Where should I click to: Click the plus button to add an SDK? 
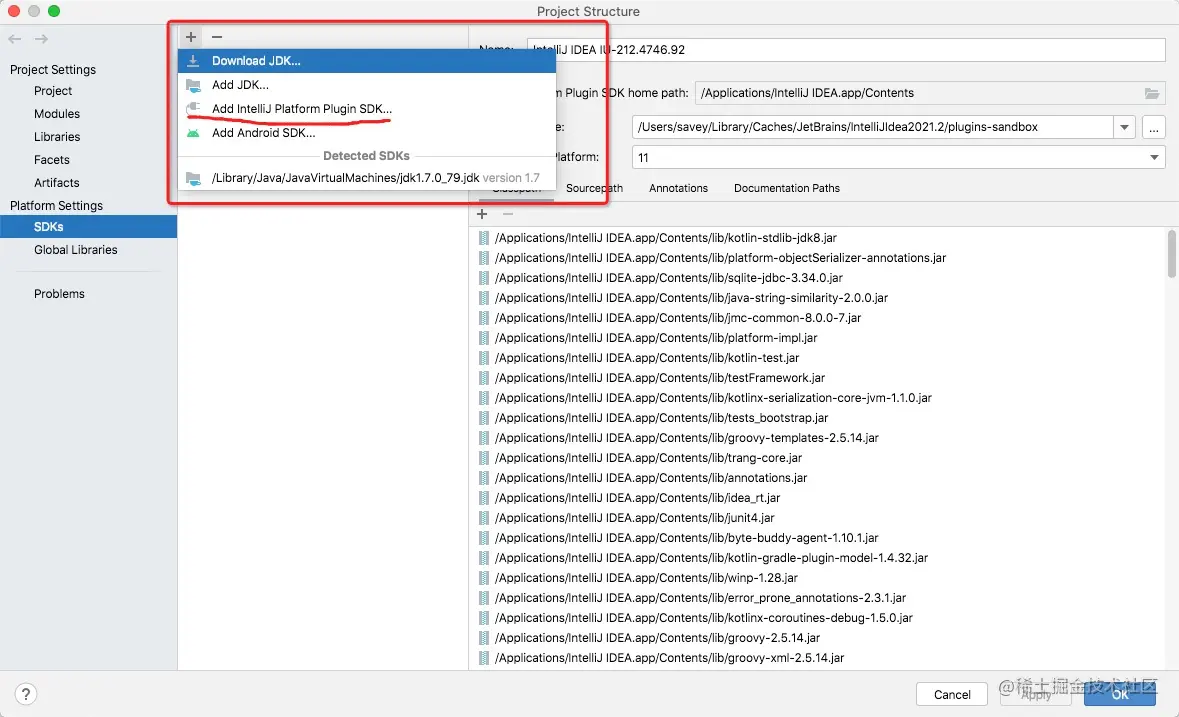191,37
